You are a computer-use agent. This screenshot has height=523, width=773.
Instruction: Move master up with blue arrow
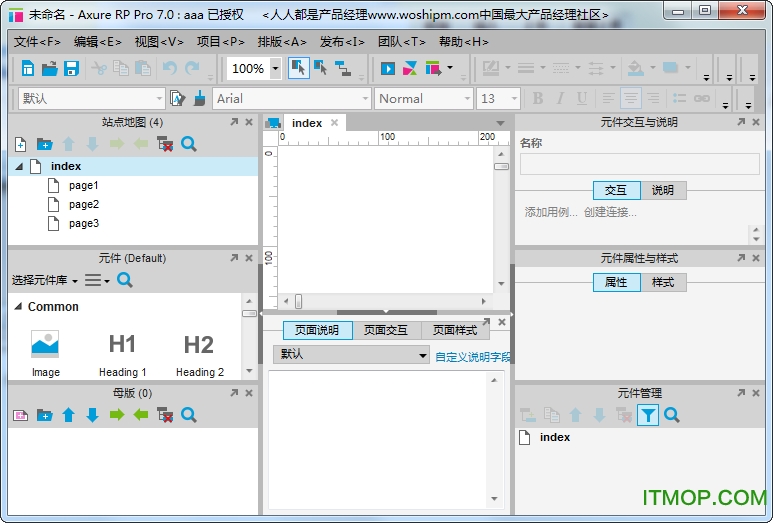click(69, 415)
